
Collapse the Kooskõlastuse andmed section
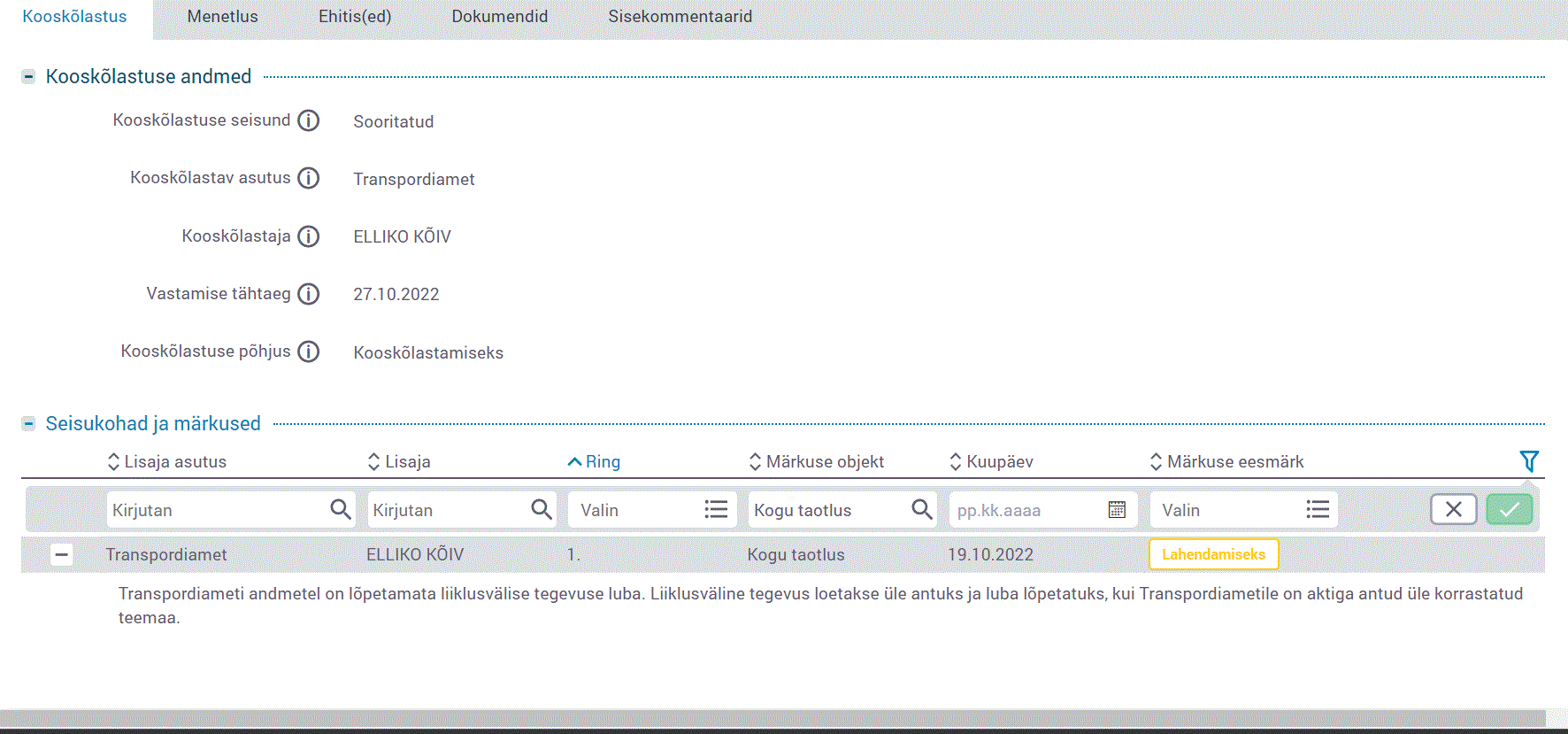(28, 77)
